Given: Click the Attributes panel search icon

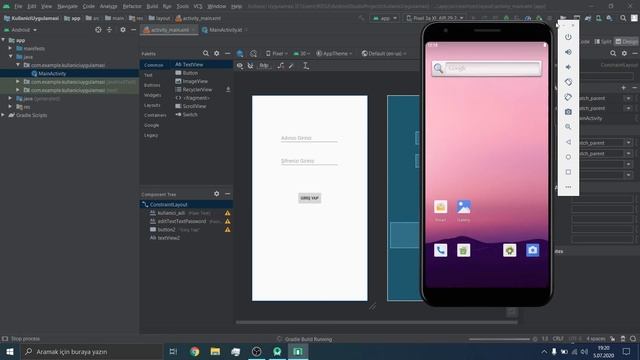Looking at the screenshot, I should (x=613, y=53).
